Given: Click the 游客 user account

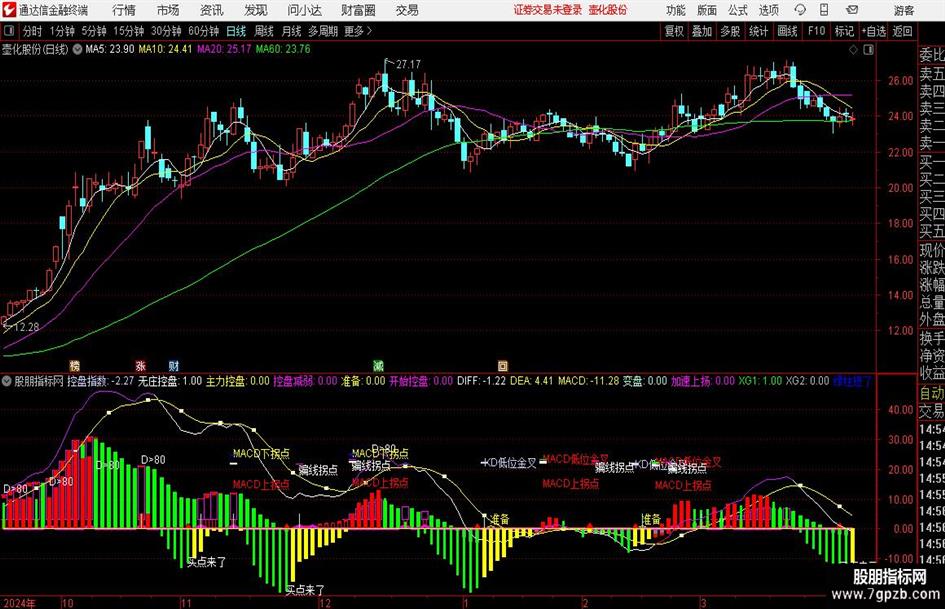Looking at the screenshot, I should click(x=903, y=10).
